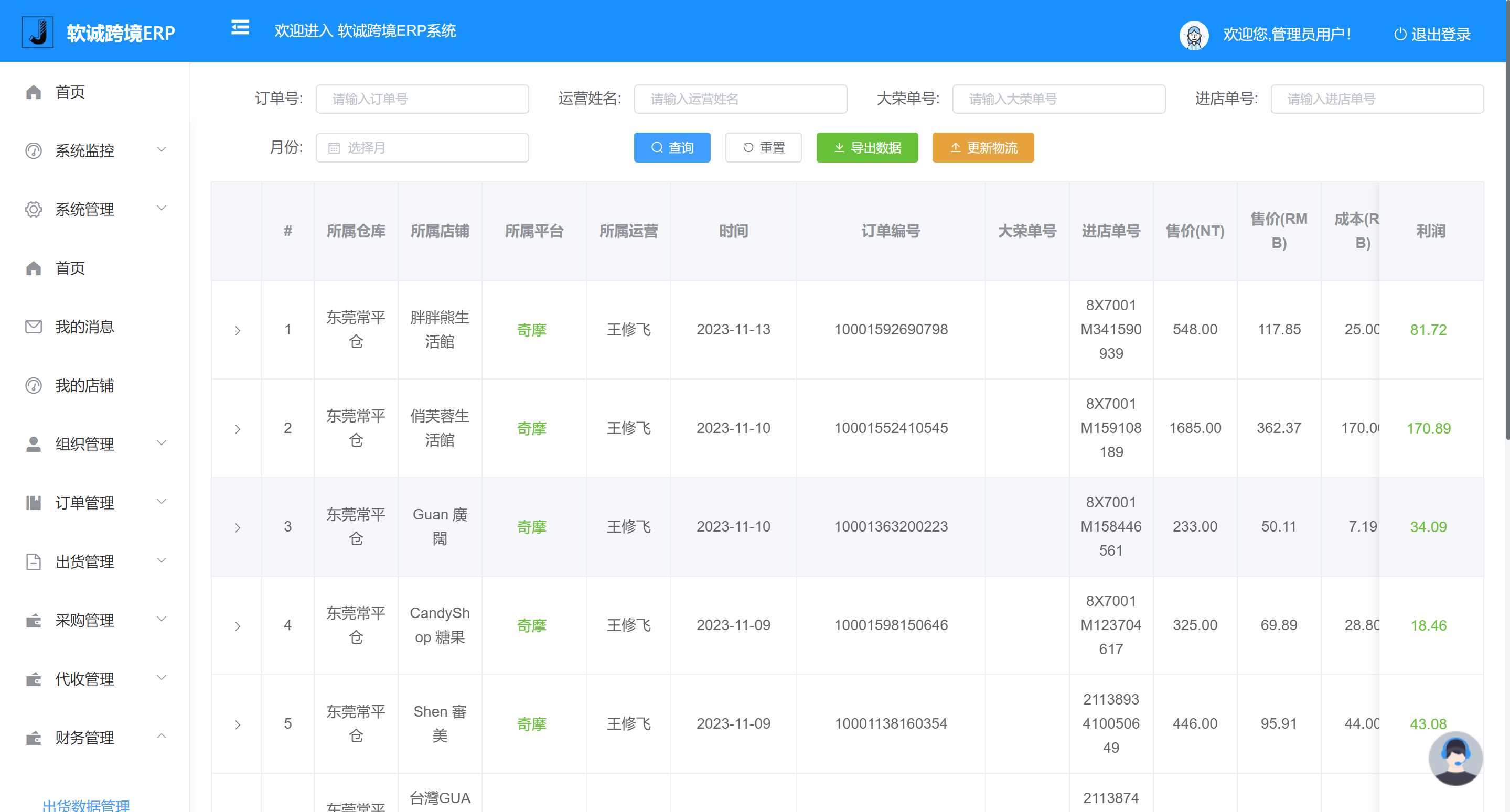Focus the 运营姓名 input field
1510x812 pixels.
[741, 99]
